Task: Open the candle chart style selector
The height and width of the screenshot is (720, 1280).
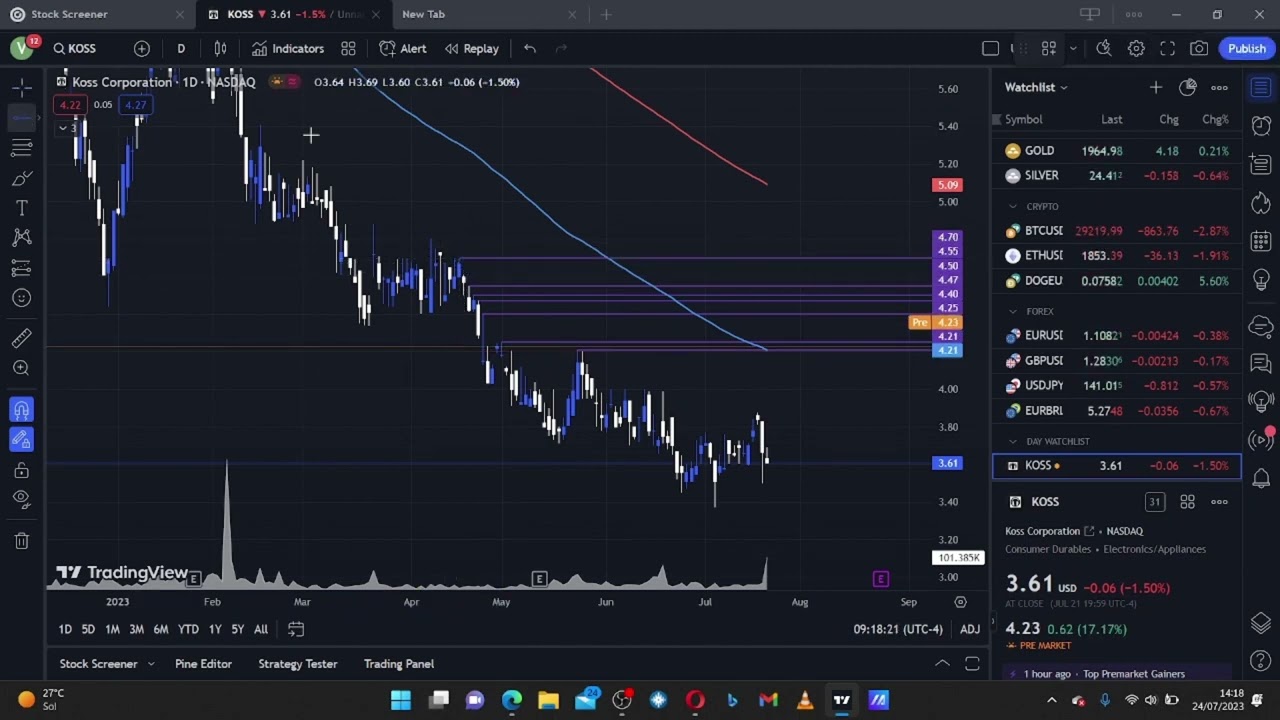Action: click(220, 48)
